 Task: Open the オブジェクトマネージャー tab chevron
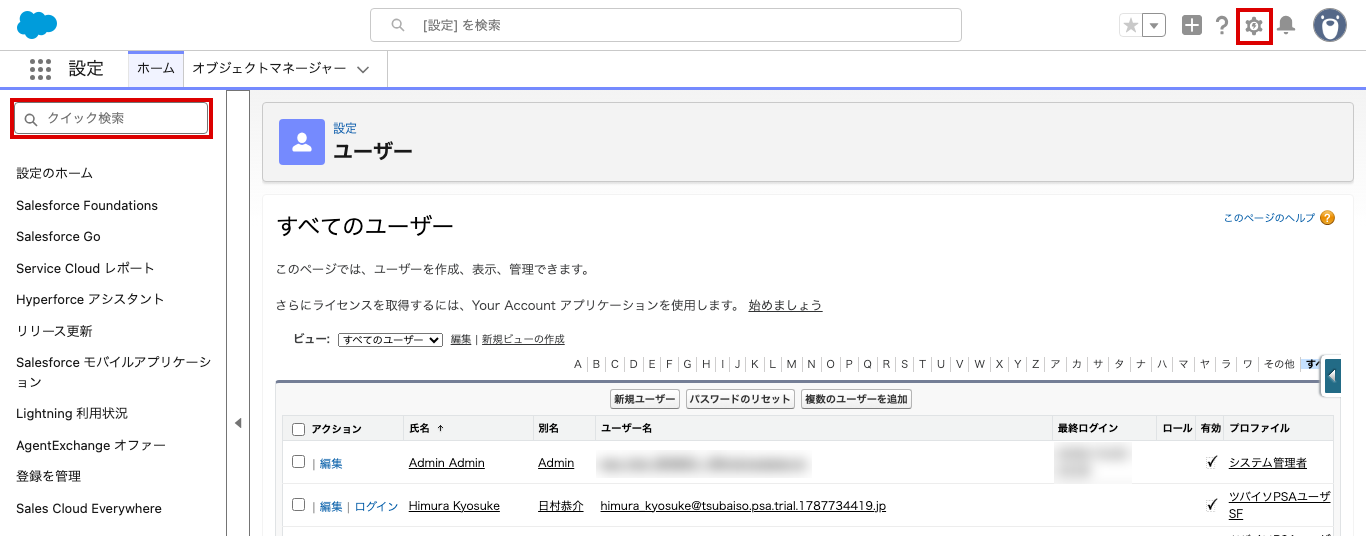tap(363, 70)
